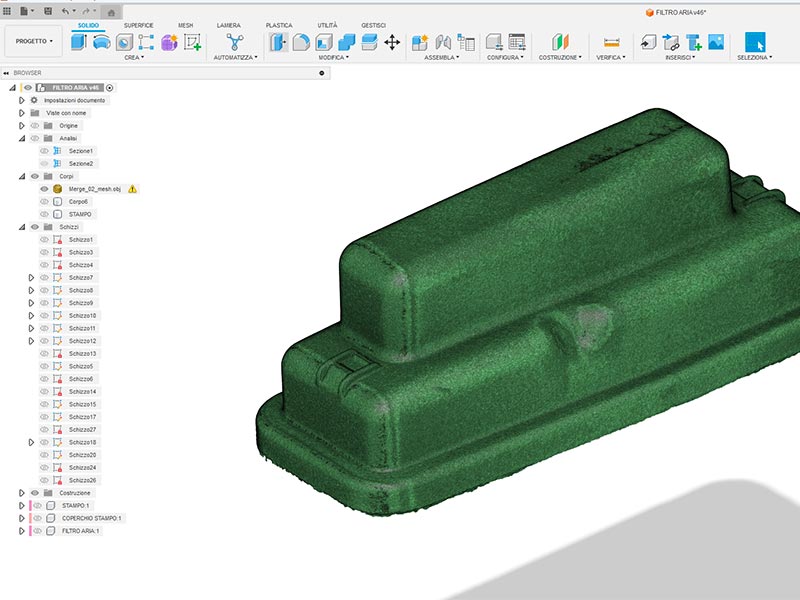Click the Insert Image icon in Inserisci

pos(716,42)
